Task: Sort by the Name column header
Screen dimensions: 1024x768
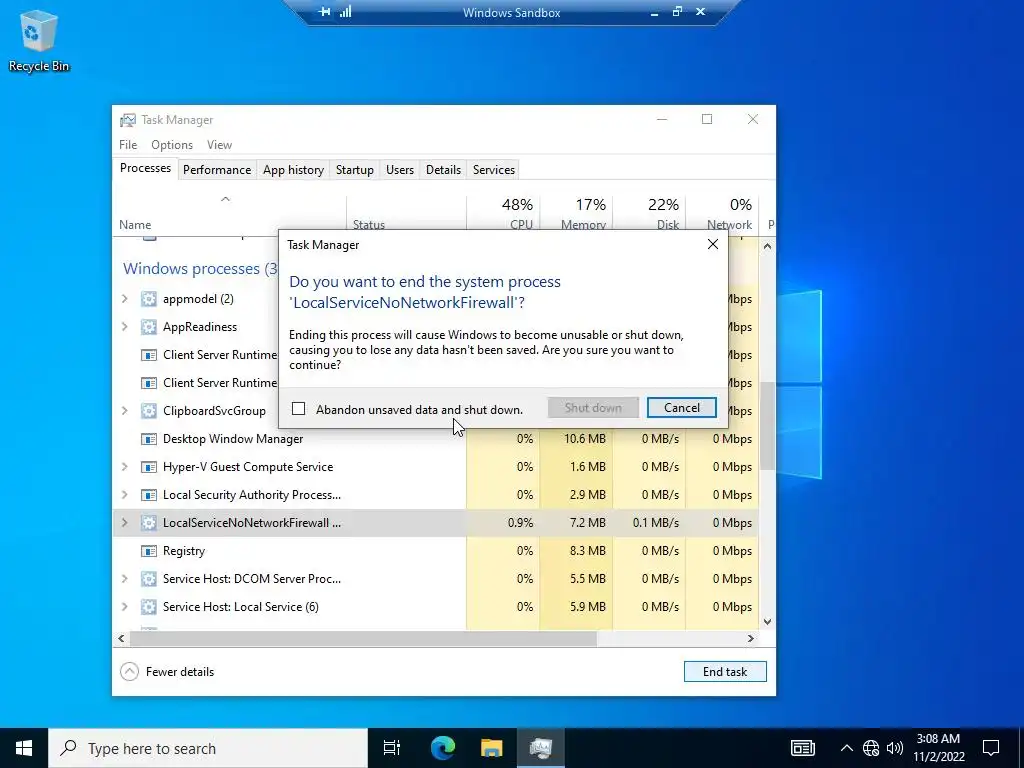Action: pos(229,213)
